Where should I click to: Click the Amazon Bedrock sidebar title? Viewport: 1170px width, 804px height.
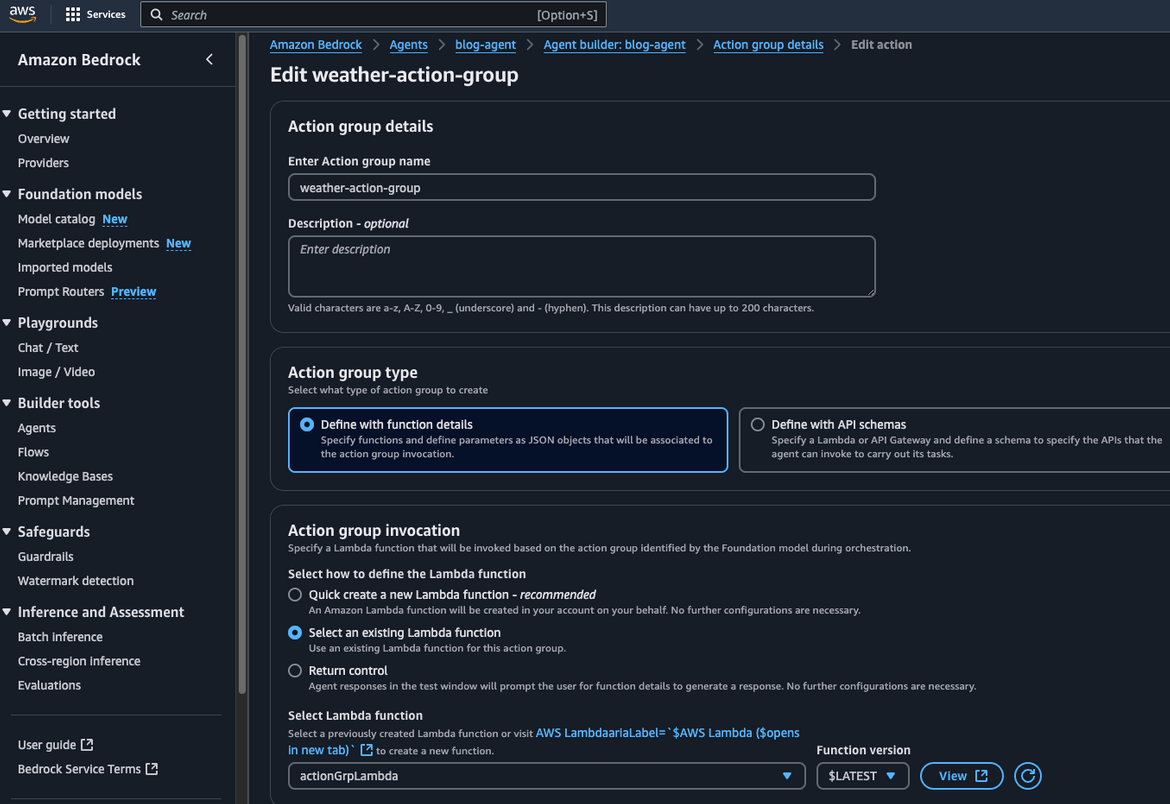pyautogui.click(x=79, y=60)
